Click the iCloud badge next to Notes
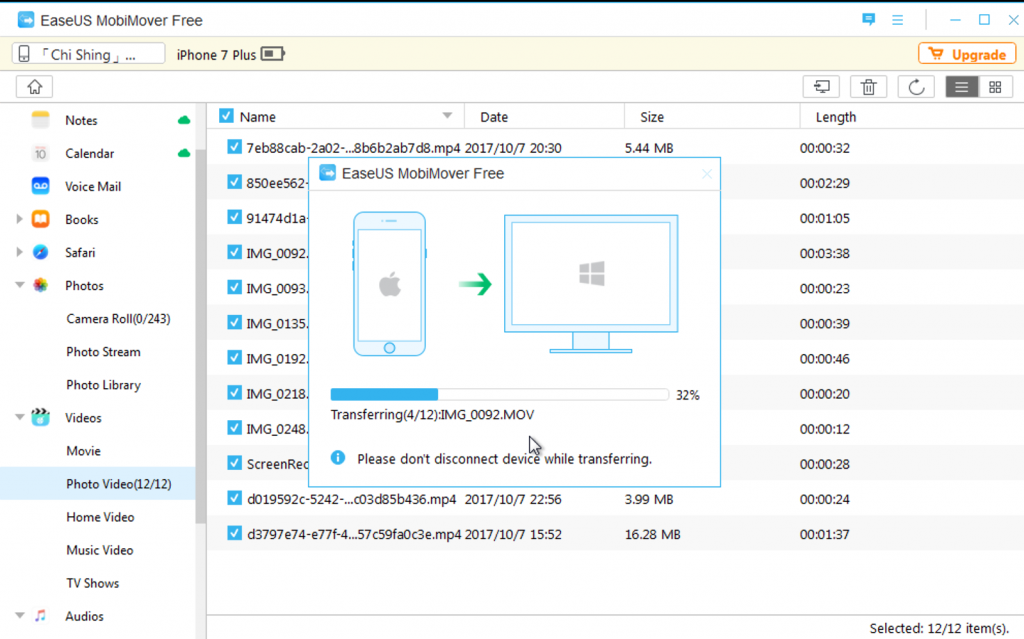 point(184,120)
